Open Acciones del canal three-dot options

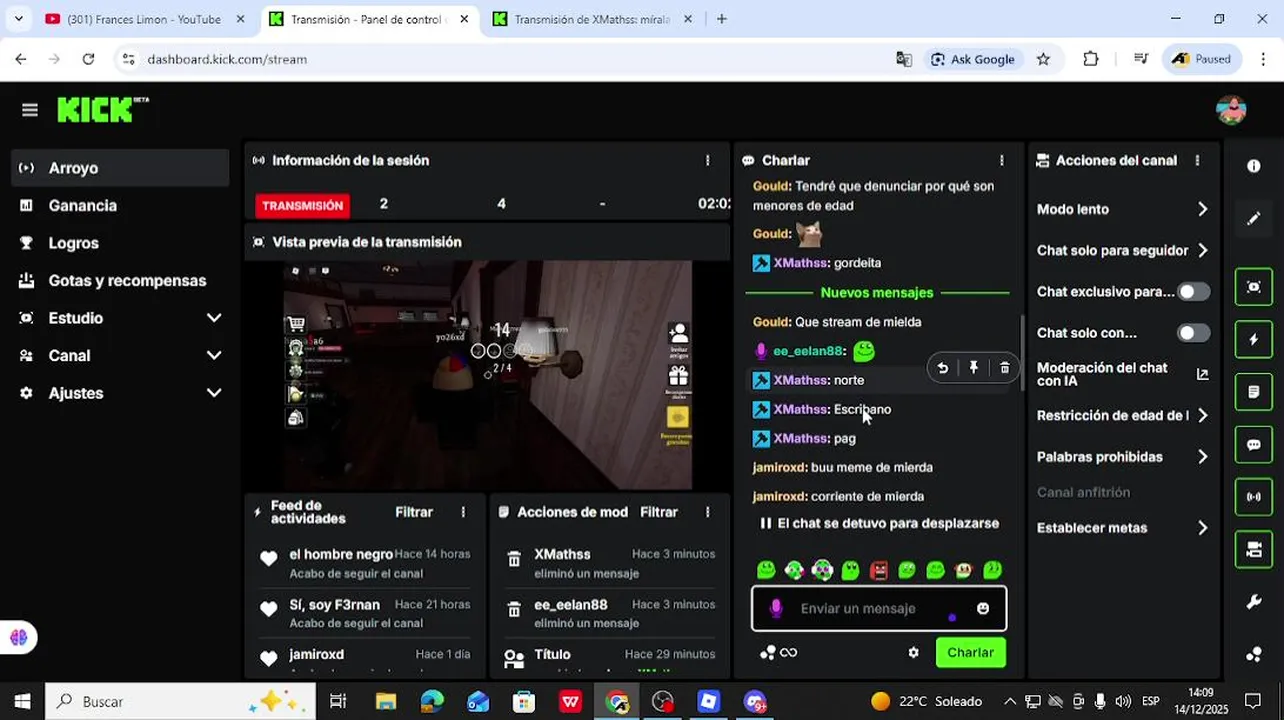point(1197,160)
